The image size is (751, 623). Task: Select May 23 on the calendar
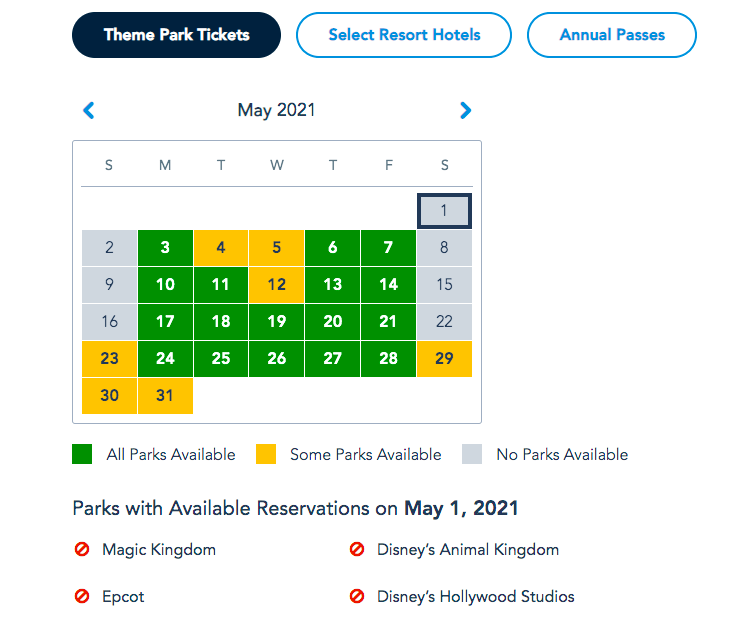(109, 358)
